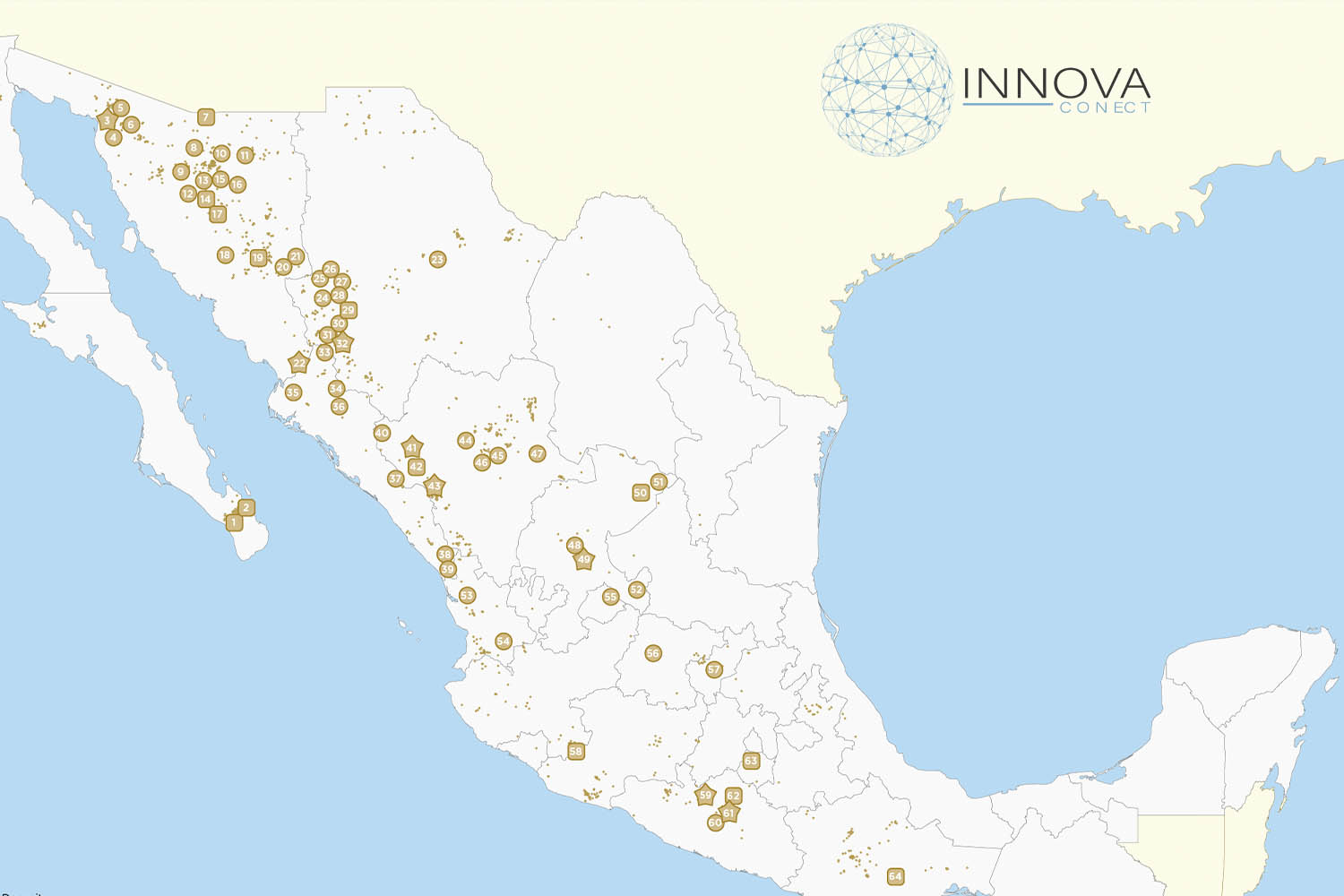
Task: Open square marker number 19
Action: [x=258, y=258]
